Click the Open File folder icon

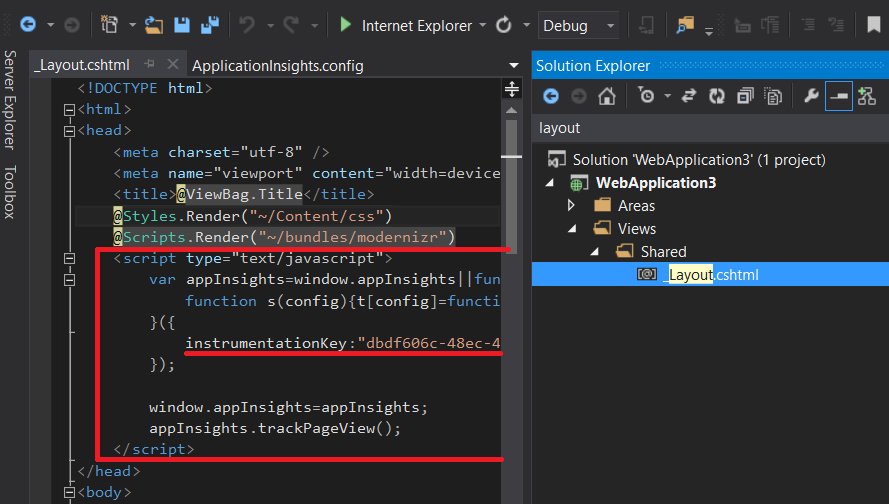point(153,25)
